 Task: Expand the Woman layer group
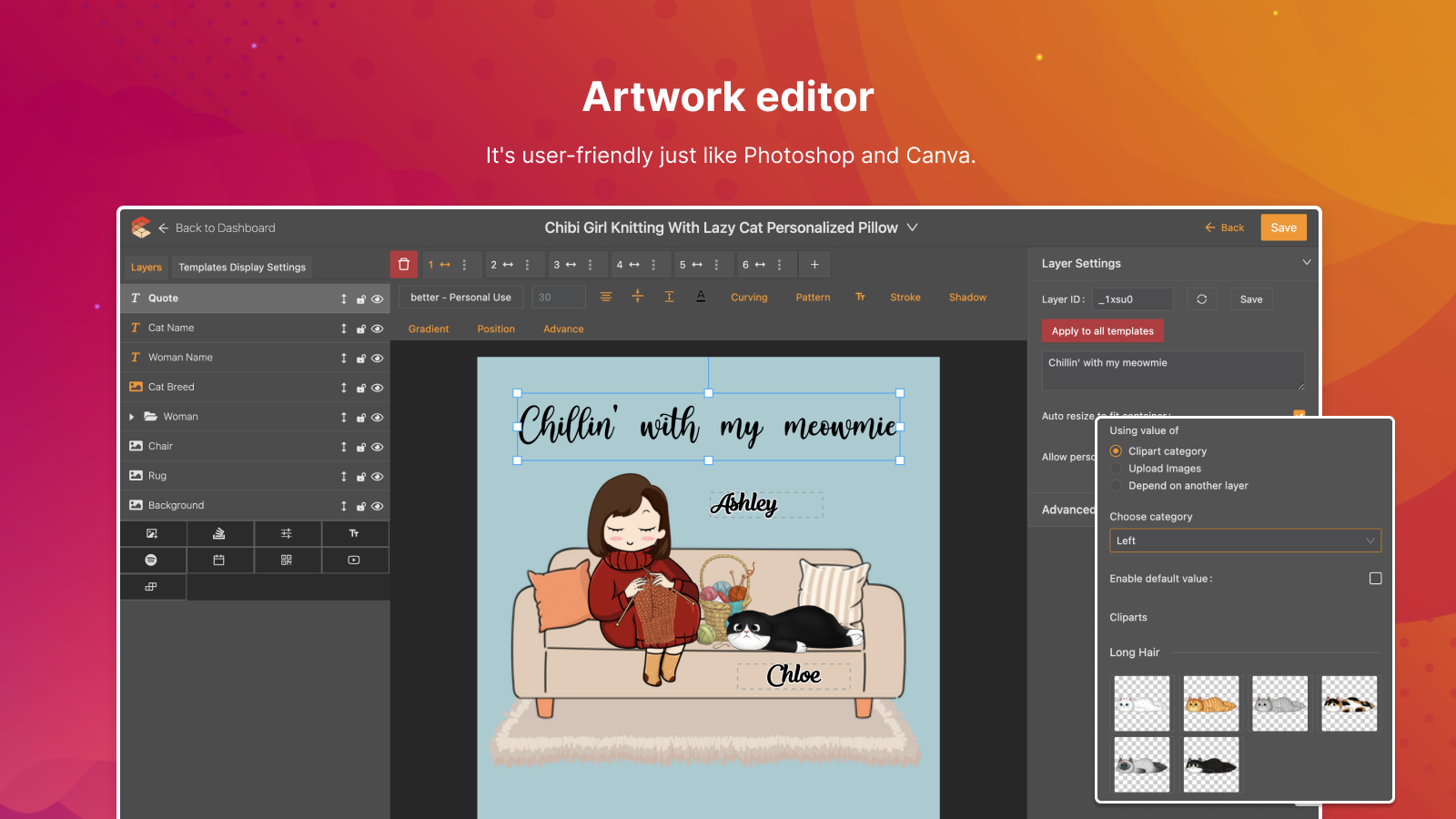point(133,417)
